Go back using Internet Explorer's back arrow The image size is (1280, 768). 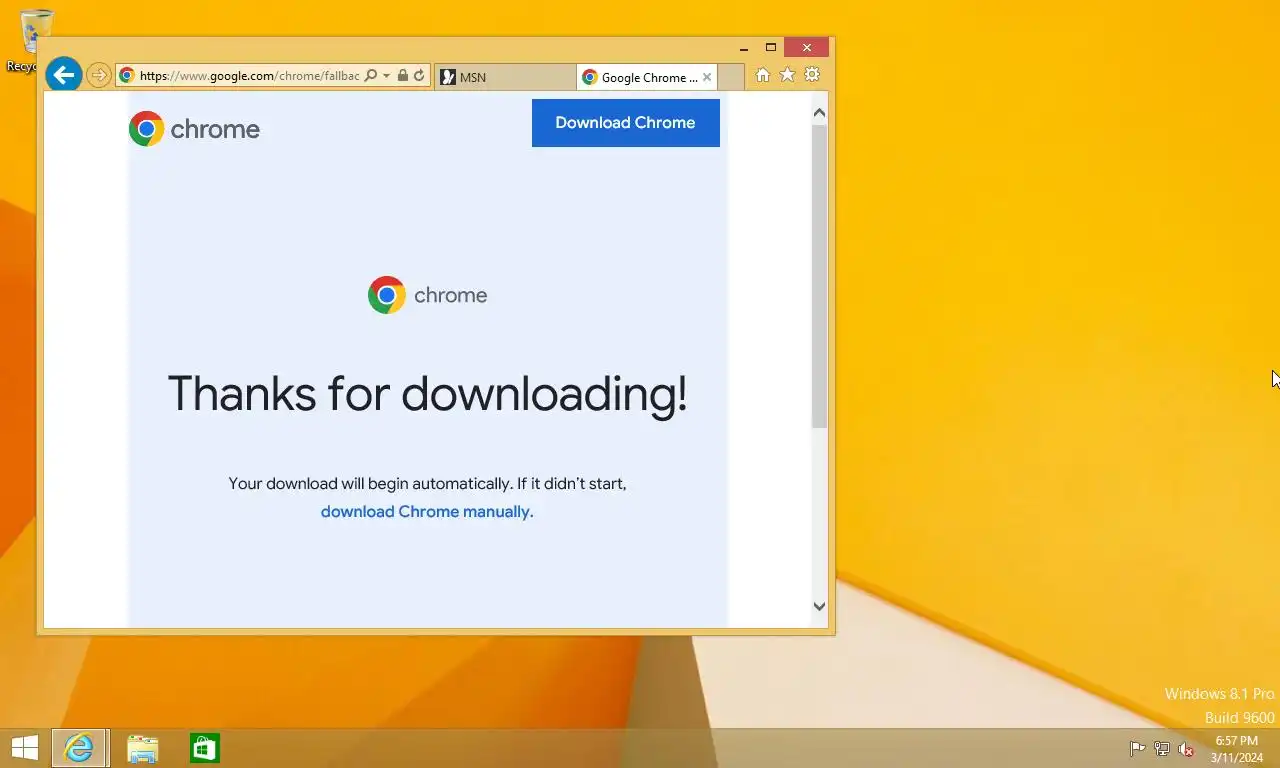coord(63,74)
